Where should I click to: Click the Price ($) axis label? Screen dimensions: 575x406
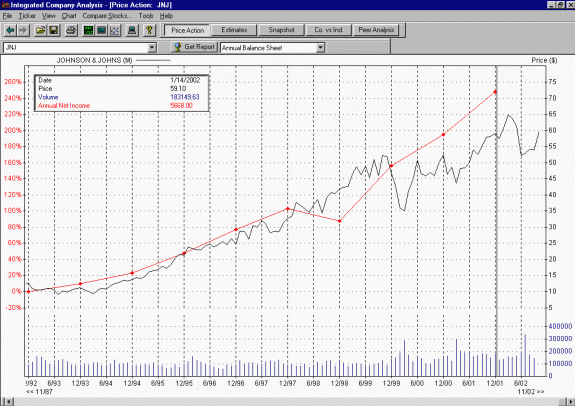click(x=544, y=60)
